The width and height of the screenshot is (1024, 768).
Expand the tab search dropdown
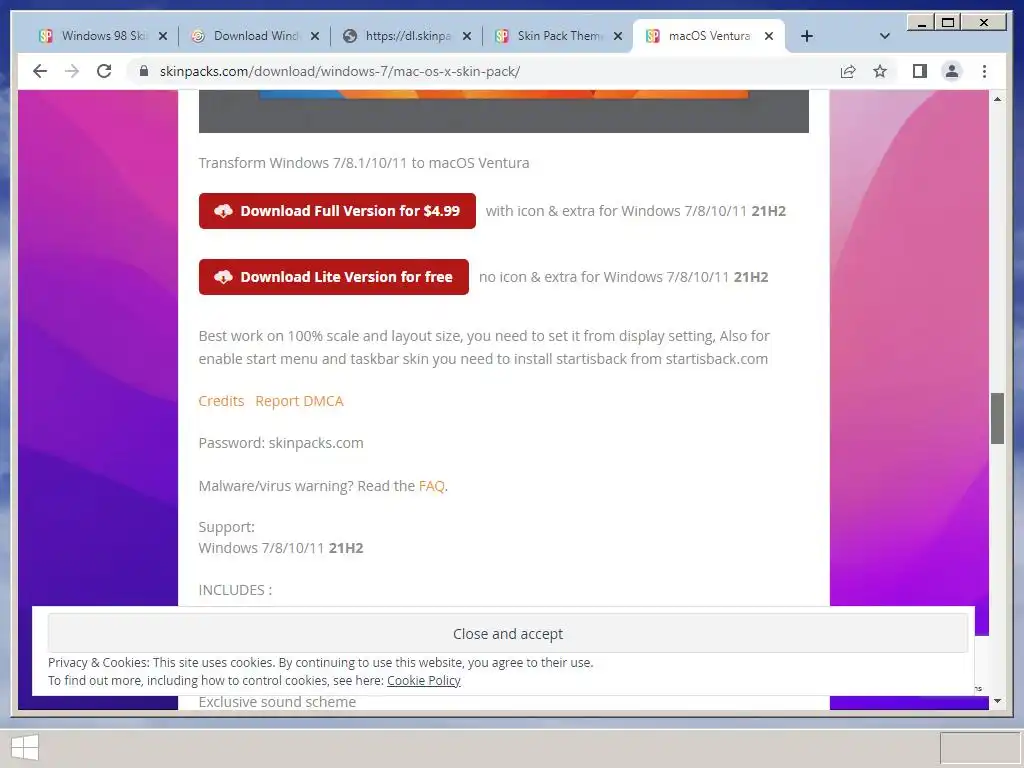885,36
